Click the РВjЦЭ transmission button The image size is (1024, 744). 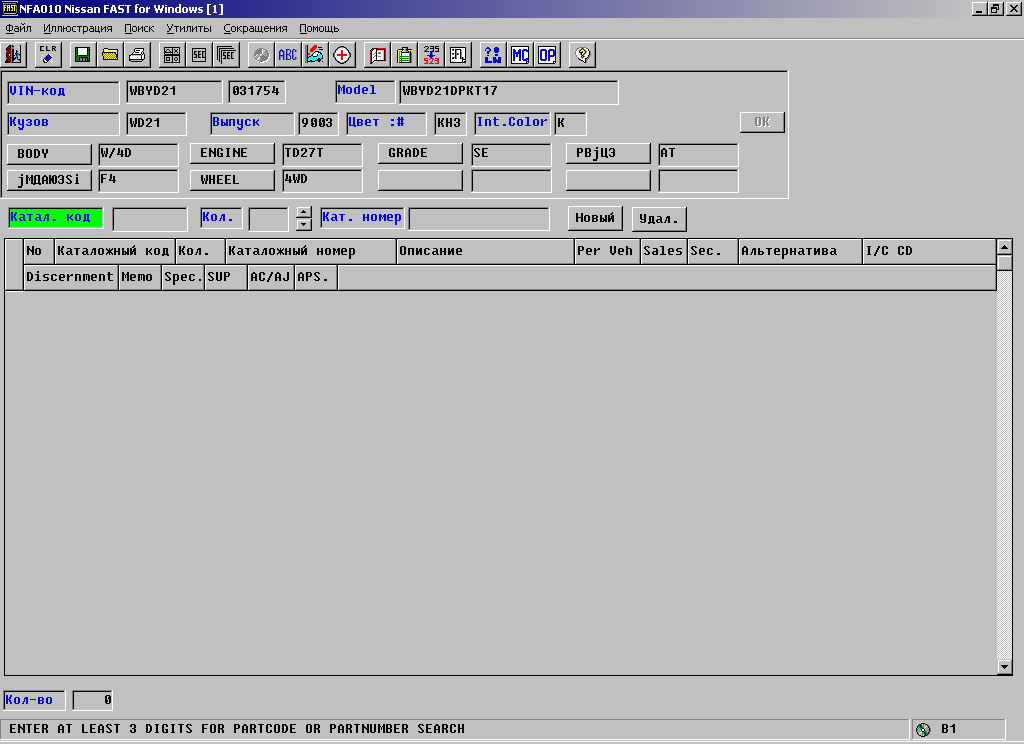pyautogui.click(x=608, y=153)
